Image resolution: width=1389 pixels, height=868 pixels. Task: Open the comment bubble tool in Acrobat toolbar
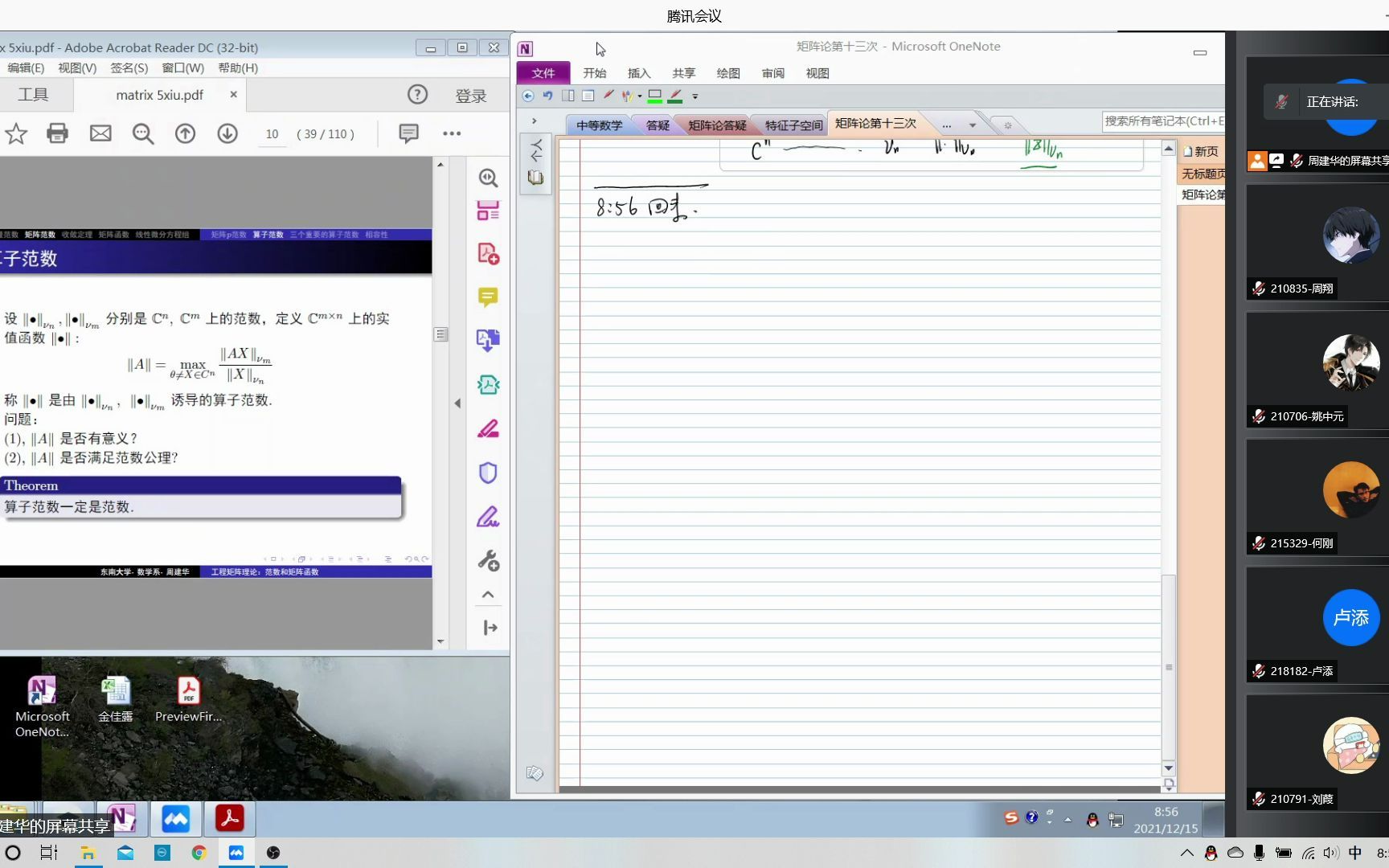click(x=408, y=133)
